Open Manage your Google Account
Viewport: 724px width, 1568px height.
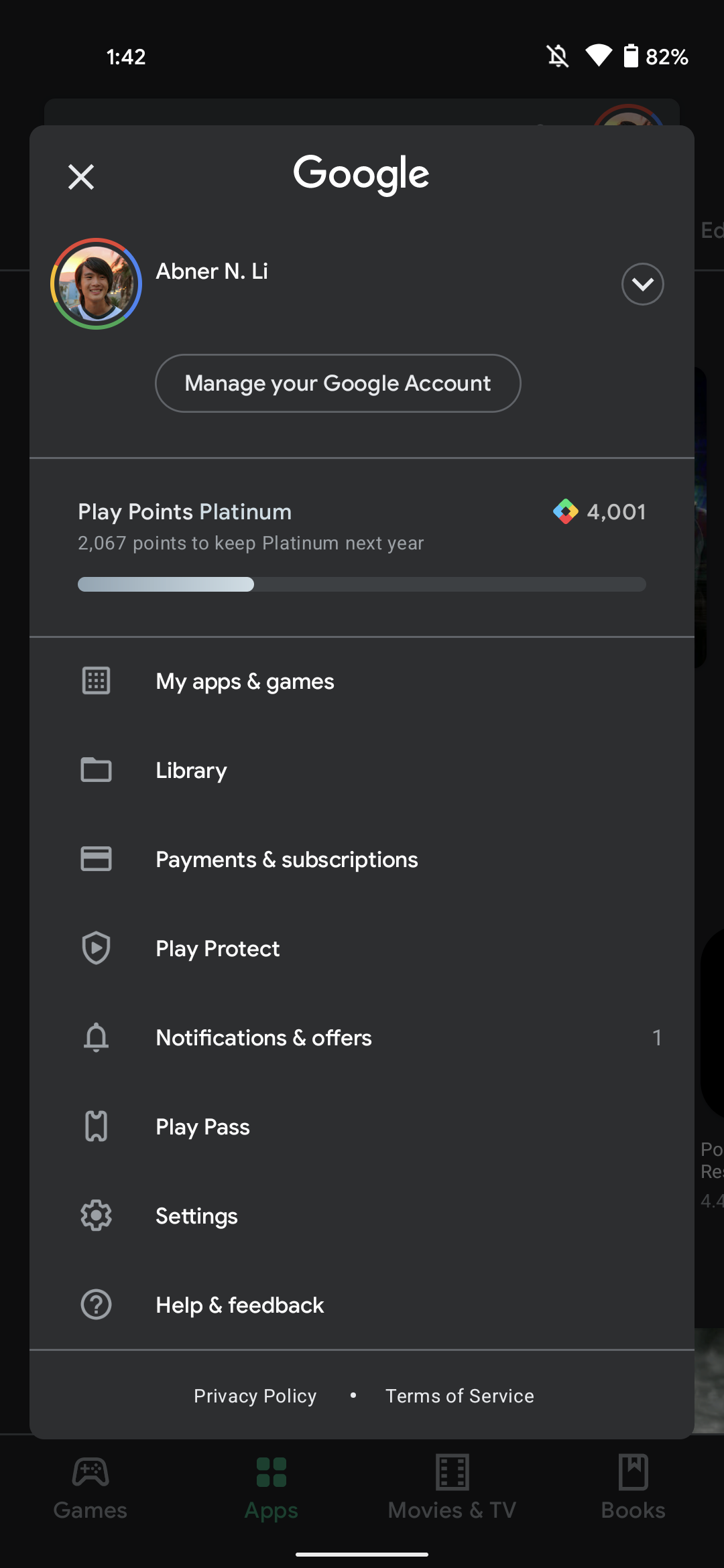click(x=338, y=383)
